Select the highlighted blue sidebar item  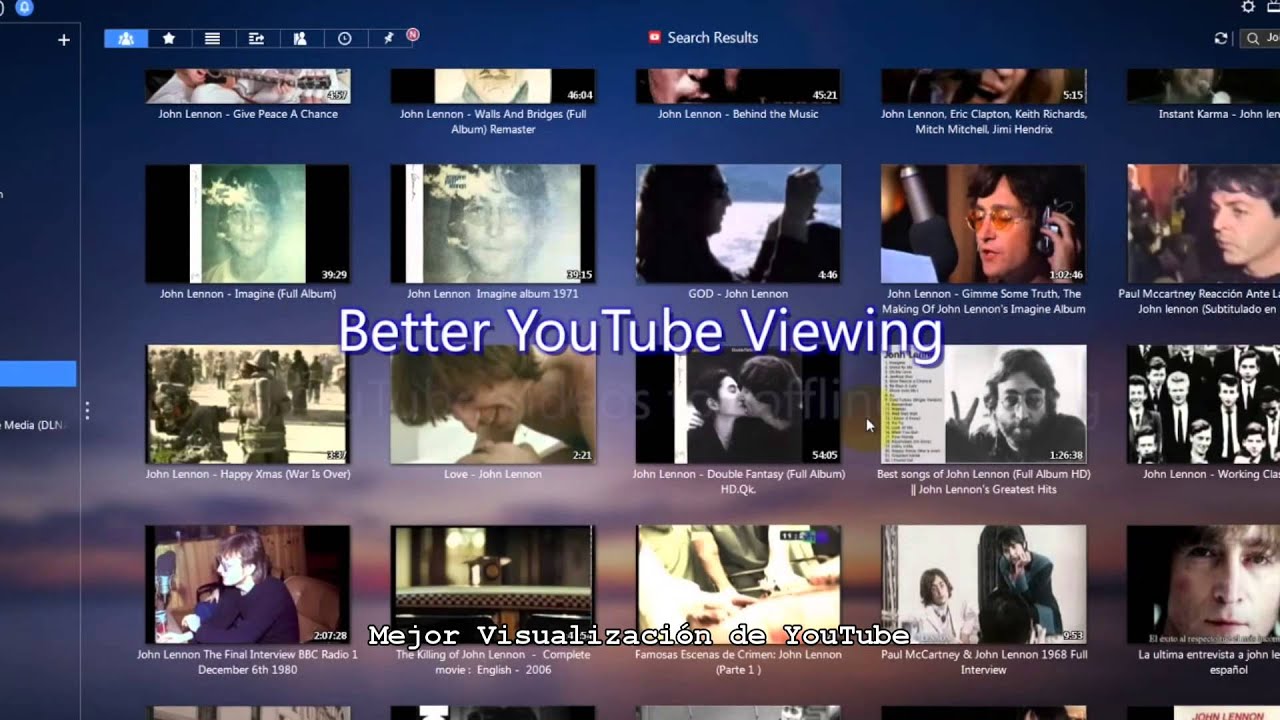(x=38, y=374)
